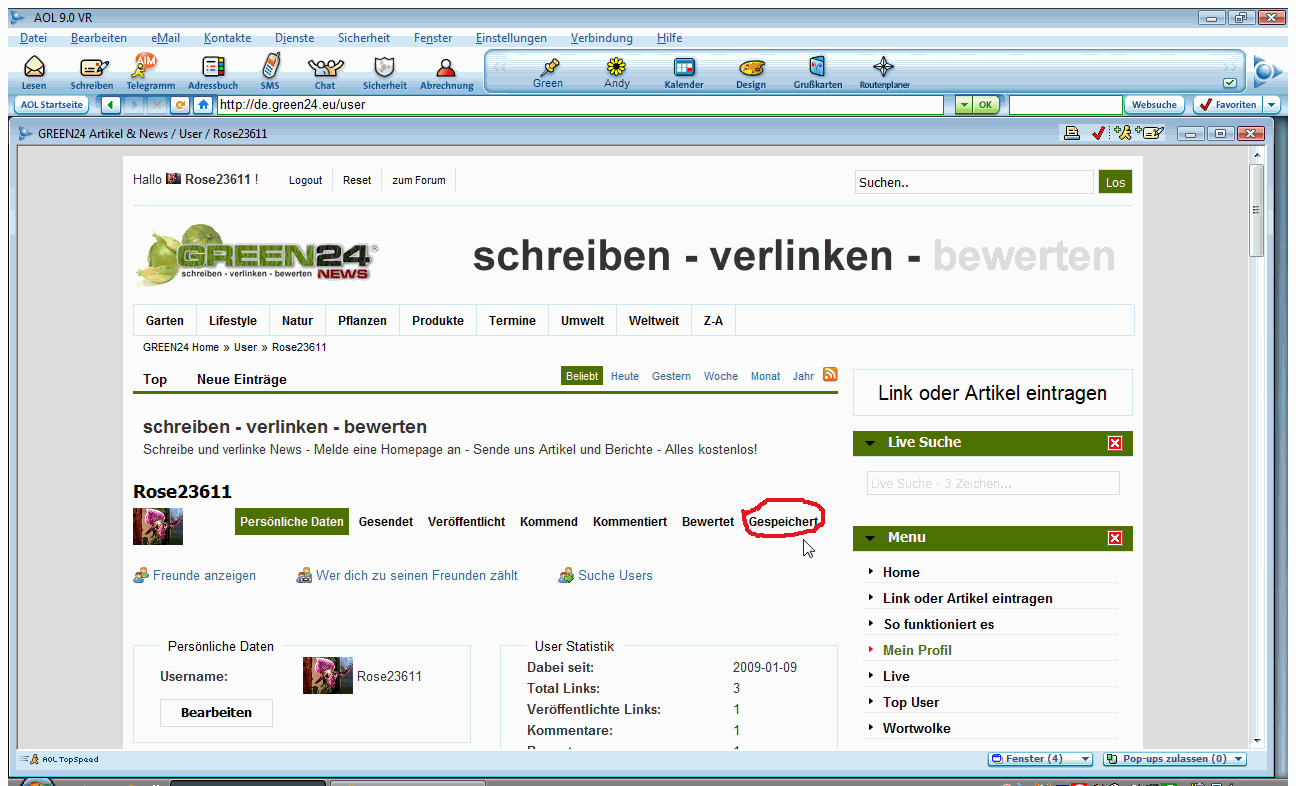Click the Live Suche input field
1296x786 pixels.
pos(992,484)
